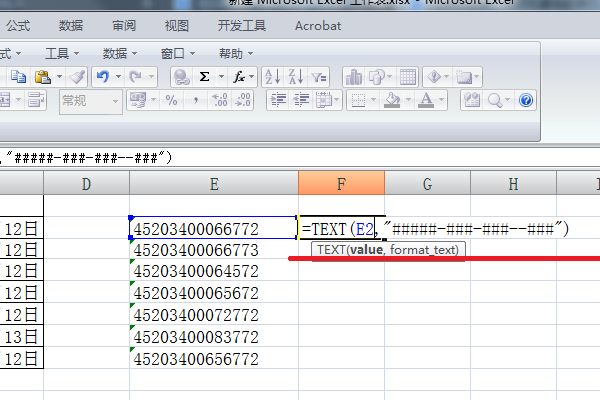
Task: Expand the zoom magnifier arrow
Action: click(507, 100)
